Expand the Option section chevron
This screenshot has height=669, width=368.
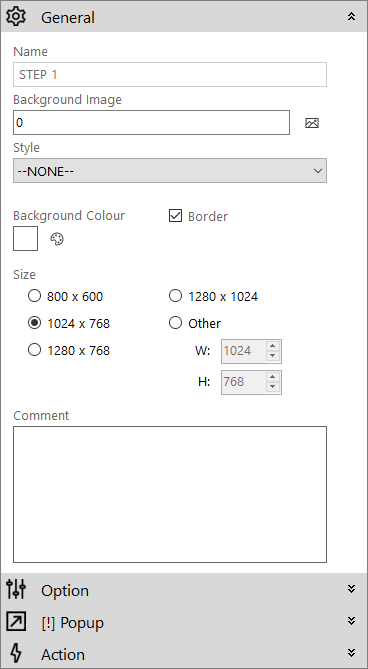(351, 589)
